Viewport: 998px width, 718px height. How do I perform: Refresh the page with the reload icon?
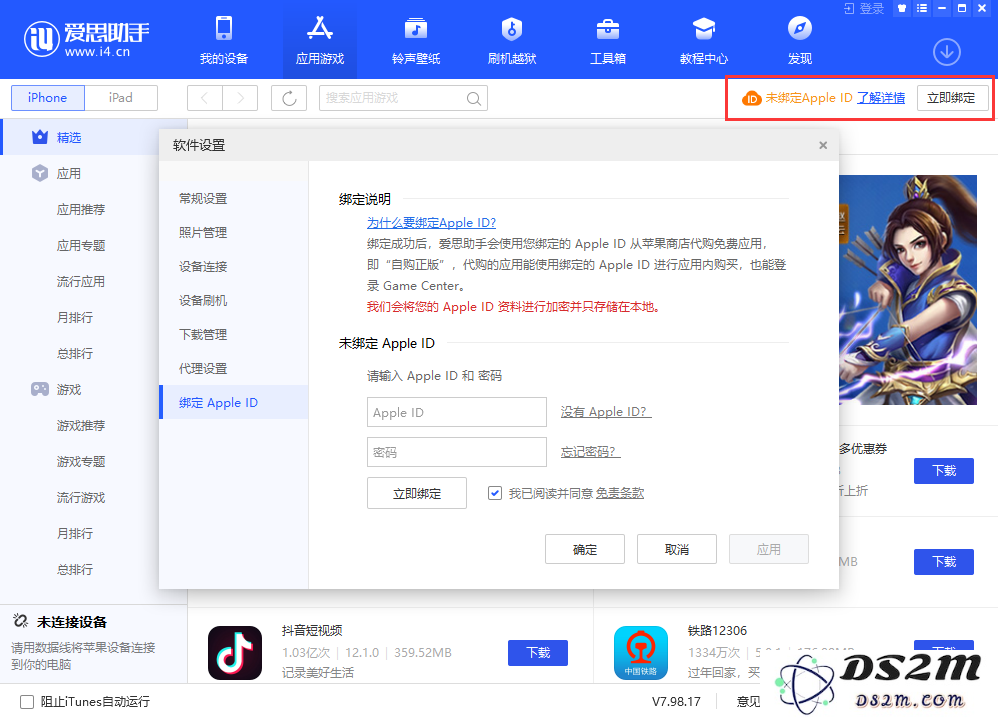click(289, 98)
